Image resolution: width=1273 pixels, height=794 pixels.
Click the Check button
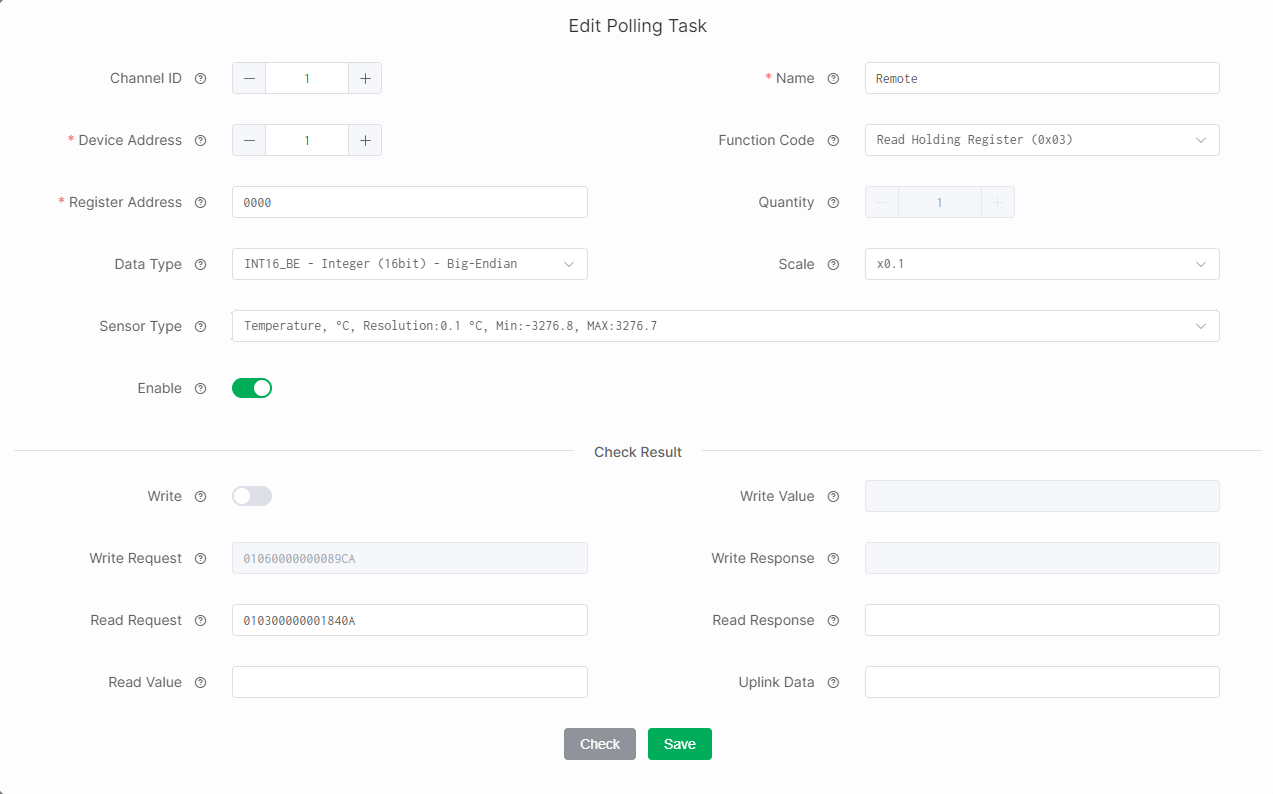pos(599,744)
